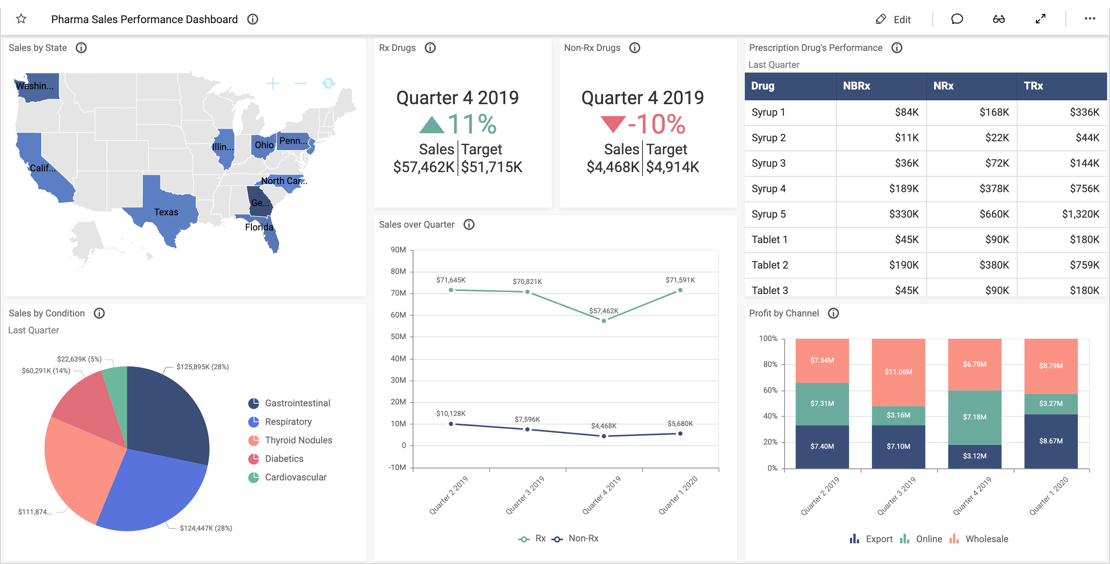Toggle the Non-Rx series in legend

(x=575, y=539)
